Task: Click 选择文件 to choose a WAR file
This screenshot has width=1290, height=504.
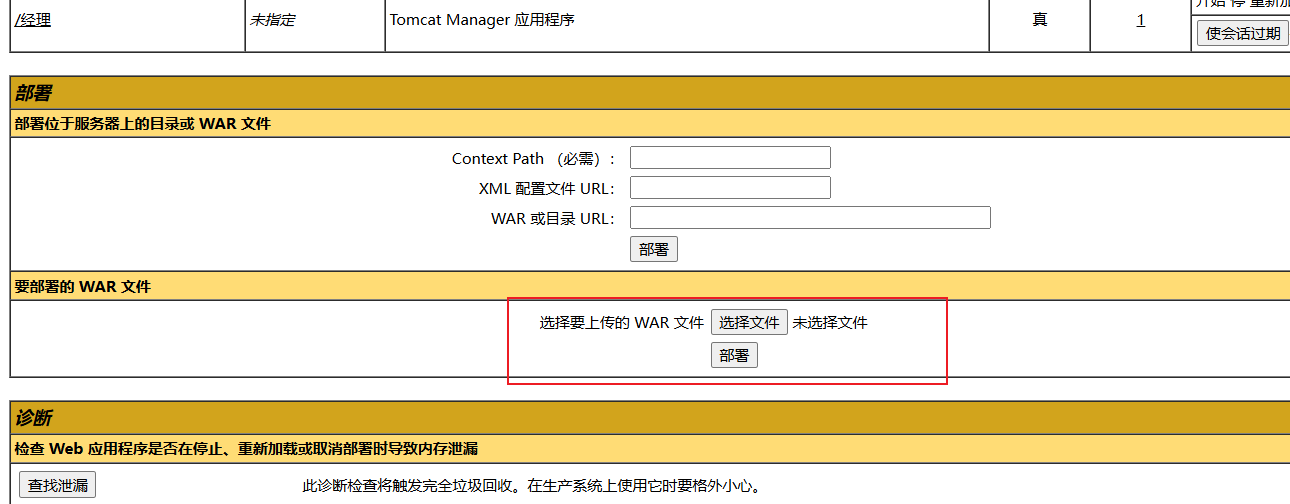Action: [x=749, y=322]
